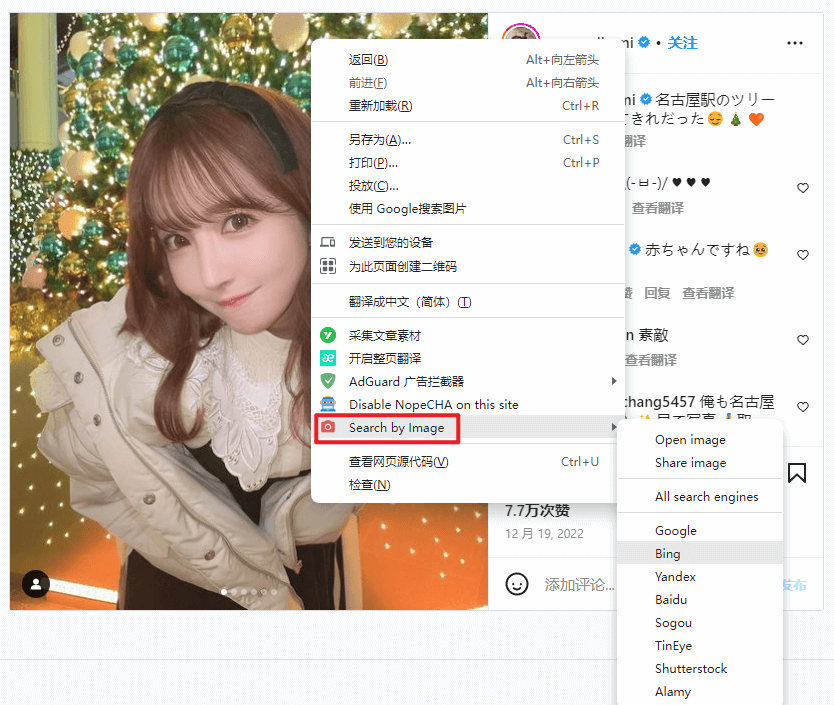This screenshot has height=705, width=834.
Task: Click the 关注 follow link
Action: pyautogui.click(x=683, y=43)
